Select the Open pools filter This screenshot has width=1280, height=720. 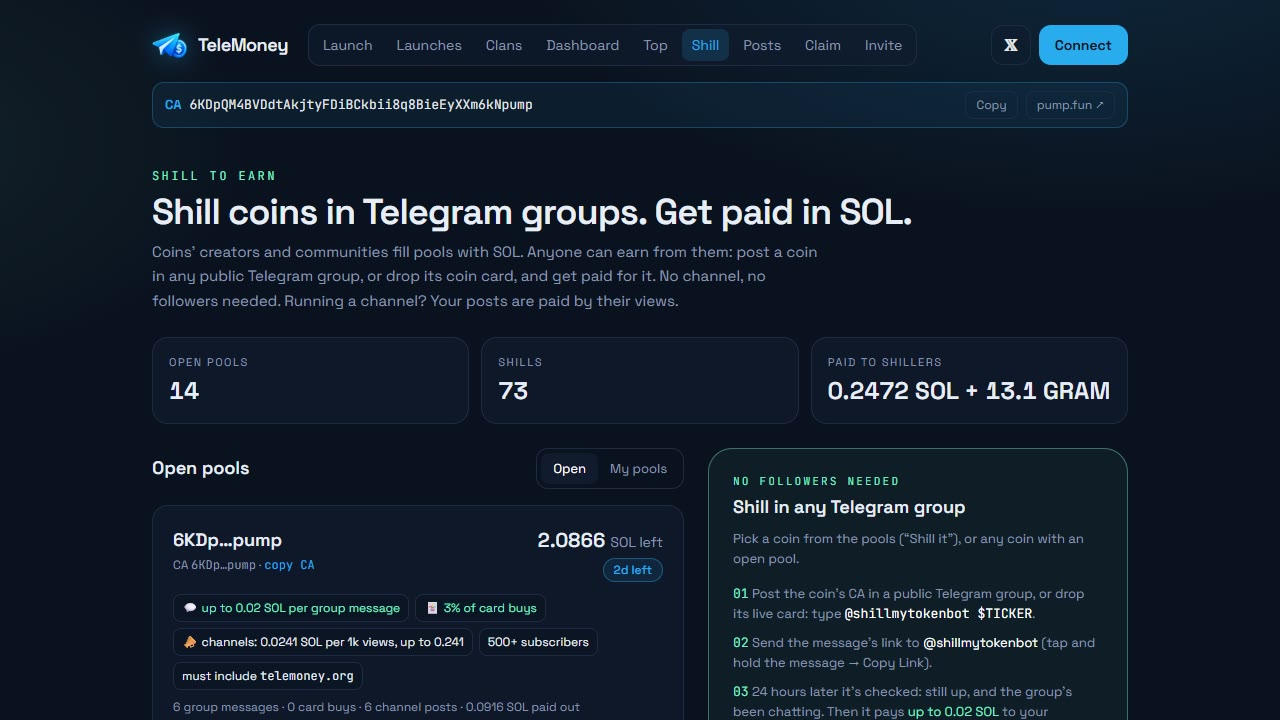click(x=569, y=469)
